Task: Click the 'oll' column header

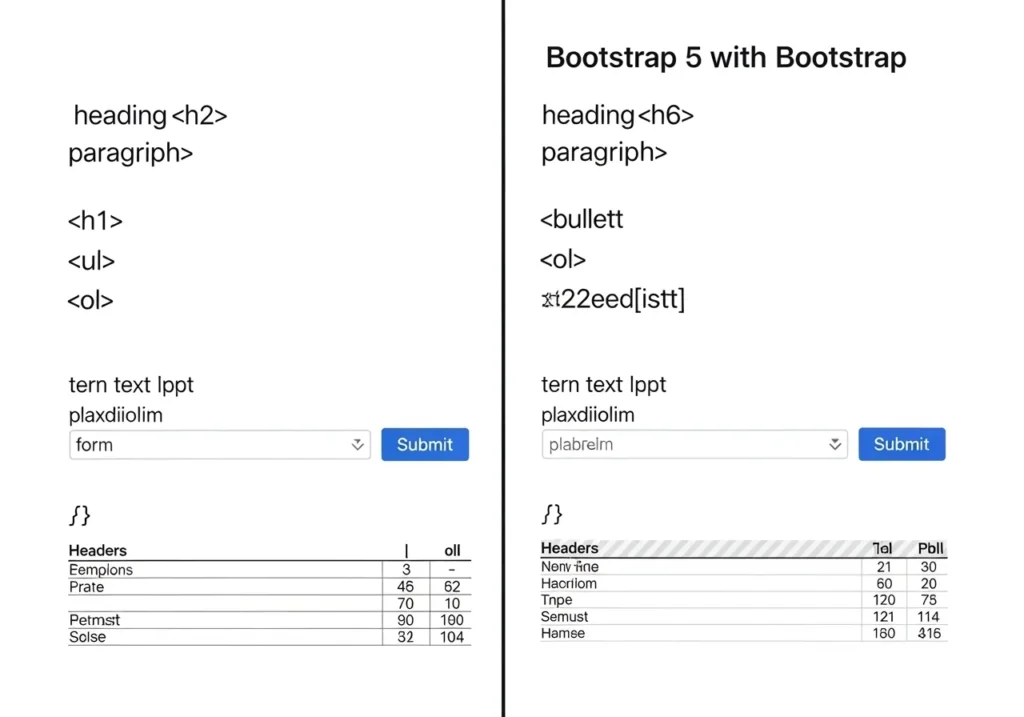Action: [452, 551]
